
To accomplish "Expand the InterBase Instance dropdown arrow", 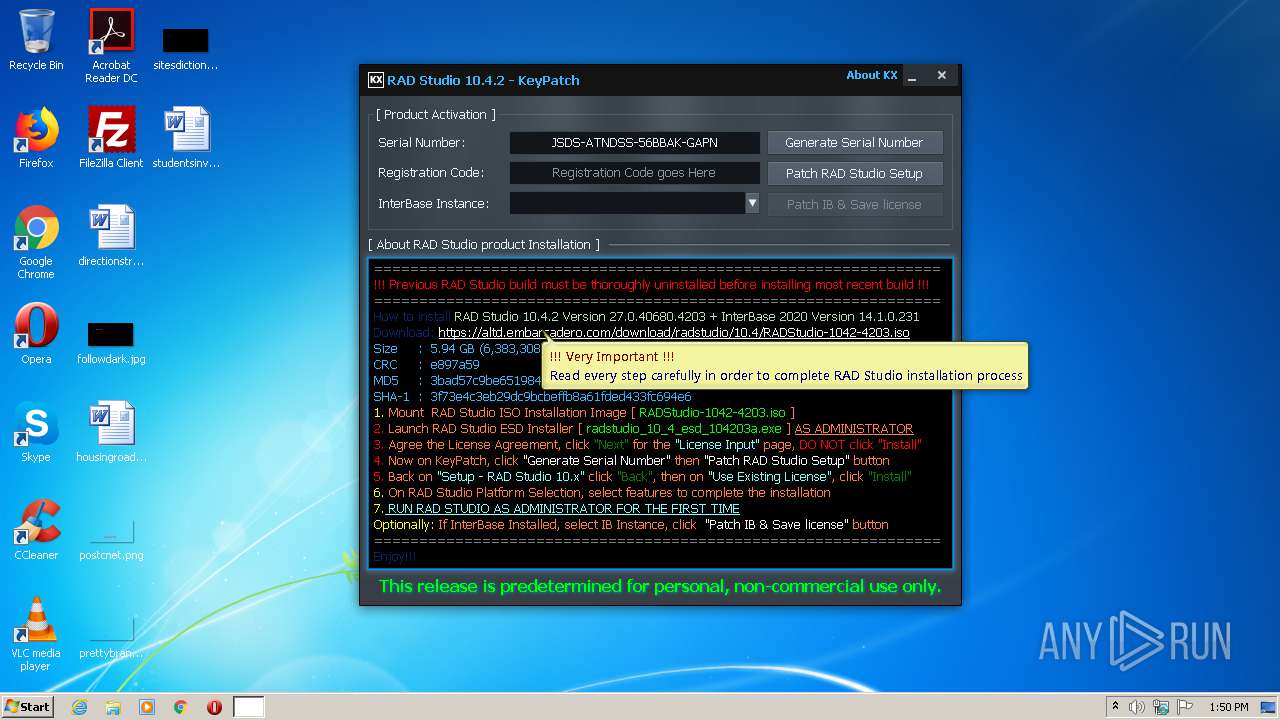I will click(x=752, y=204).
